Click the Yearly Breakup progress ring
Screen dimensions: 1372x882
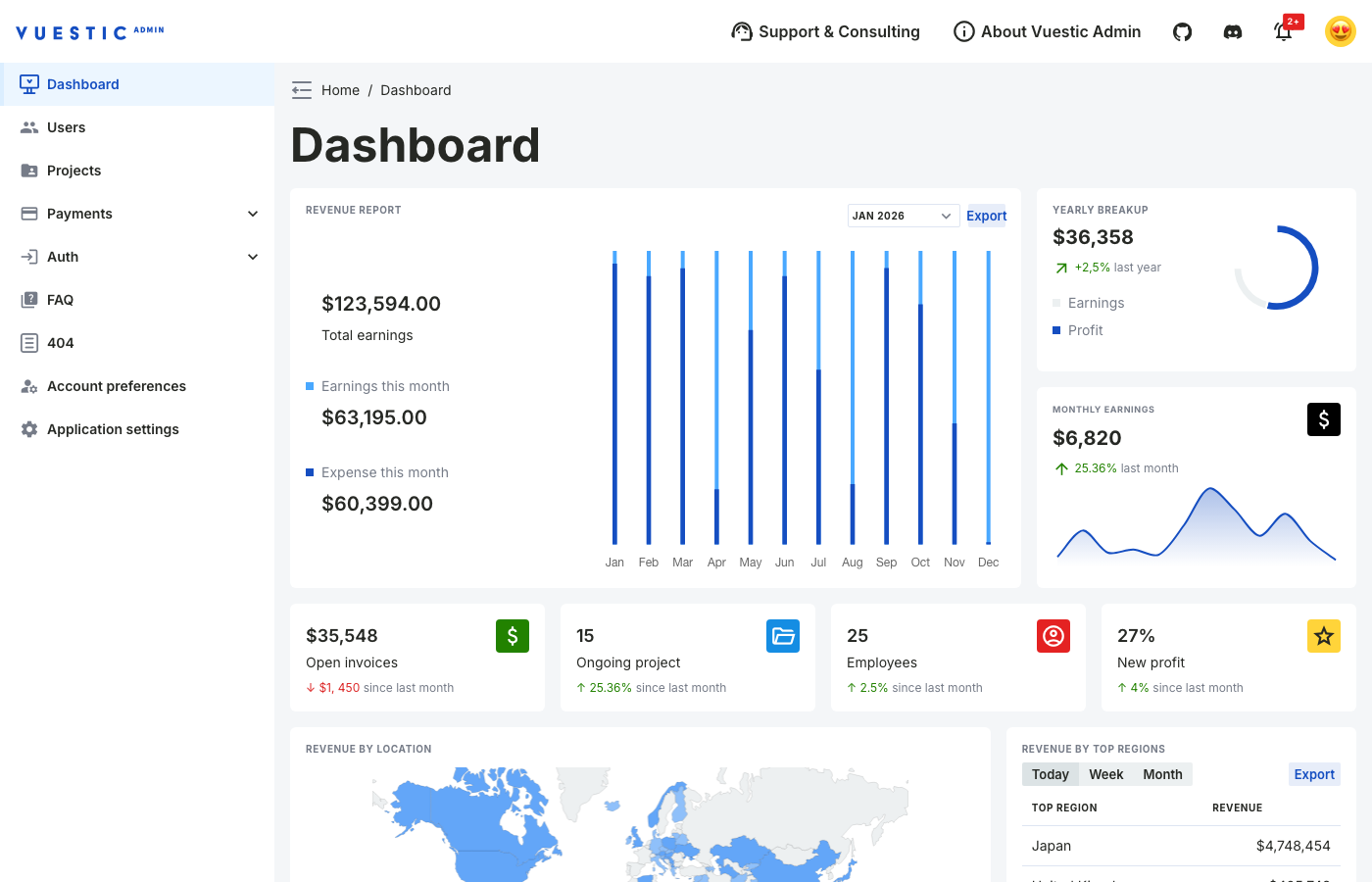point(1278,267)
